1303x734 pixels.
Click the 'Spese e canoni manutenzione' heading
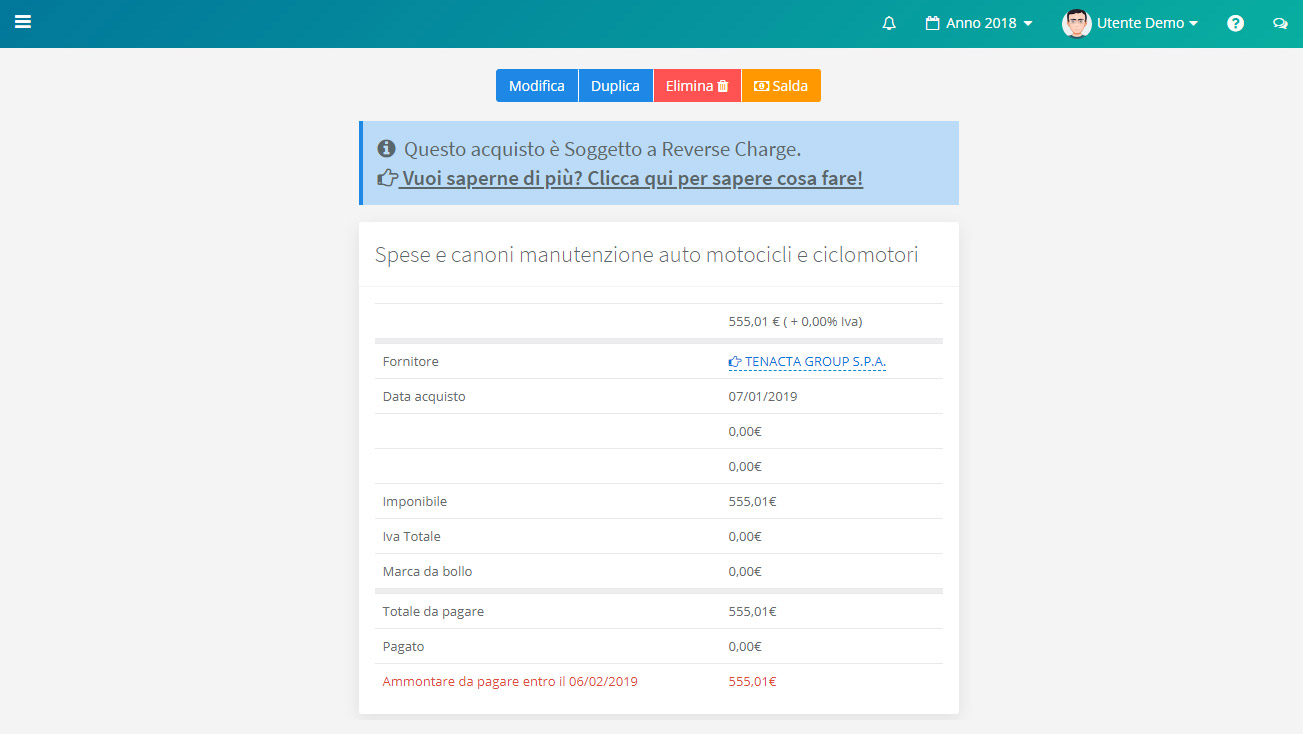point(646,255)
